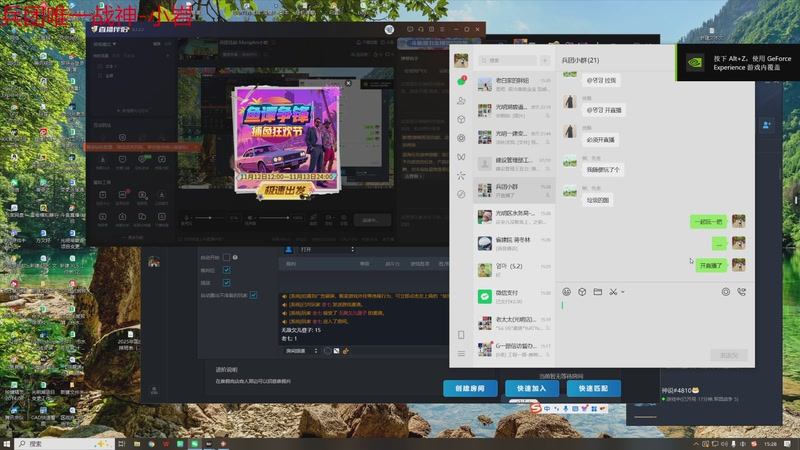Click the Windows Start button
The image size is (800, 450).
tap(7, 444)
